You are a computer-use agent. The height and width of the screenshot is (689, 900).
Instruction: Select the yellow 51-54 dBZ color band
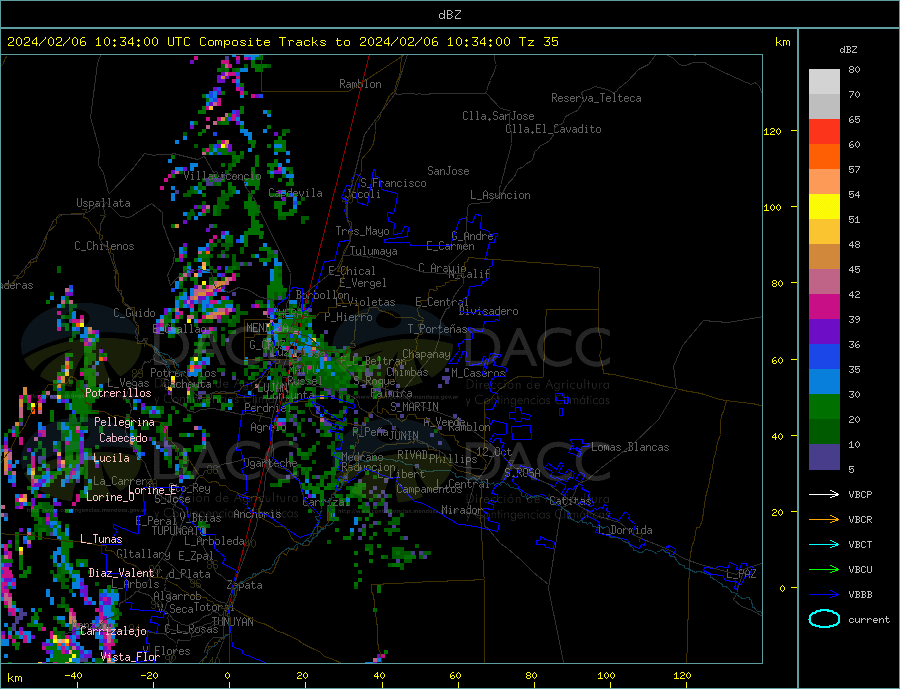[824, 207]
